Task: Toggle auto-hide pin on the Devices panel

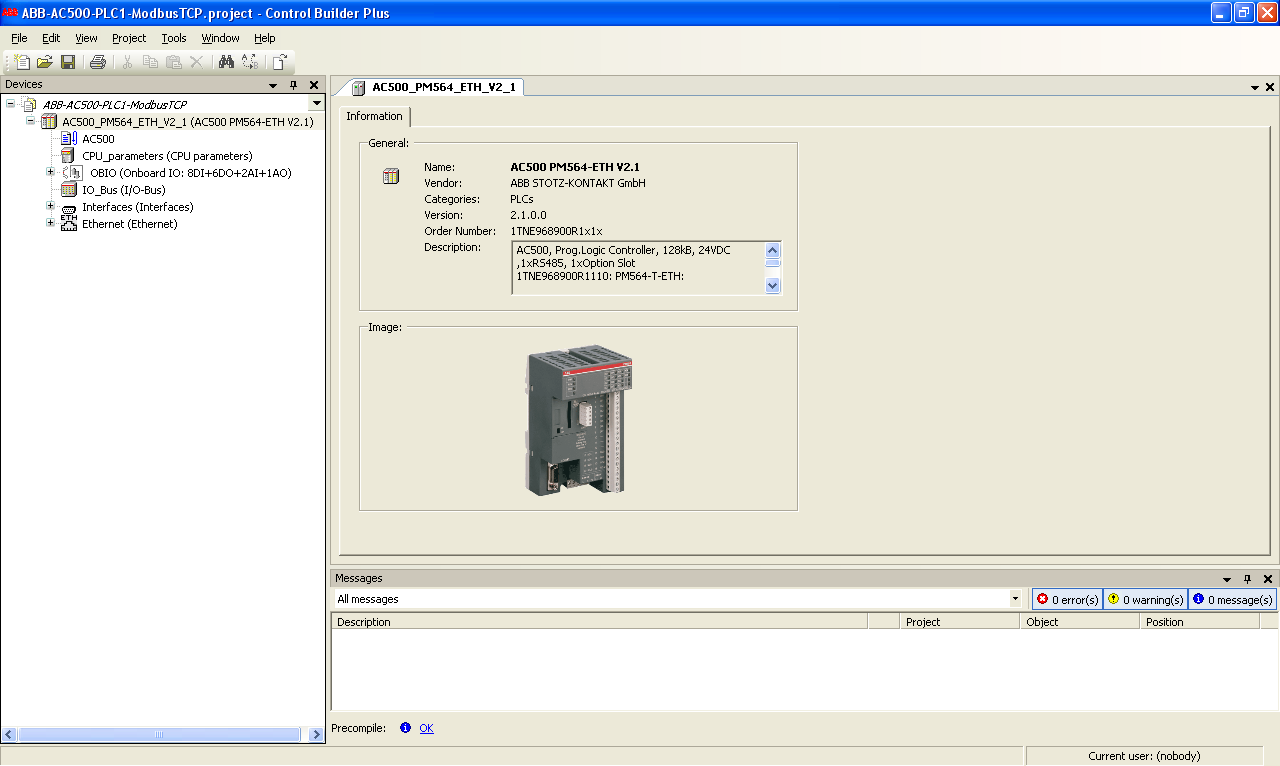Action: (294, 84)
